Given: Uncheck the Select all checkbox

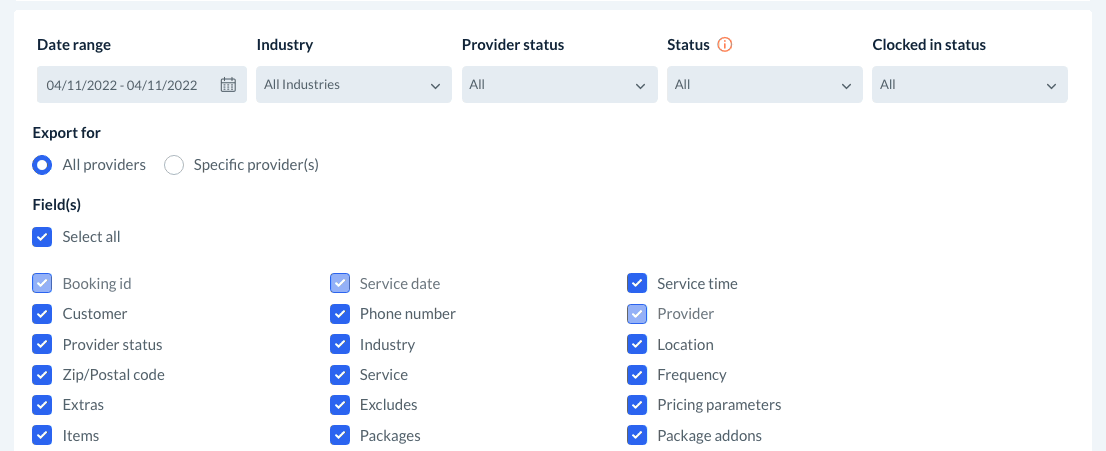Looking at the screenshot, I should click(42, 237).
